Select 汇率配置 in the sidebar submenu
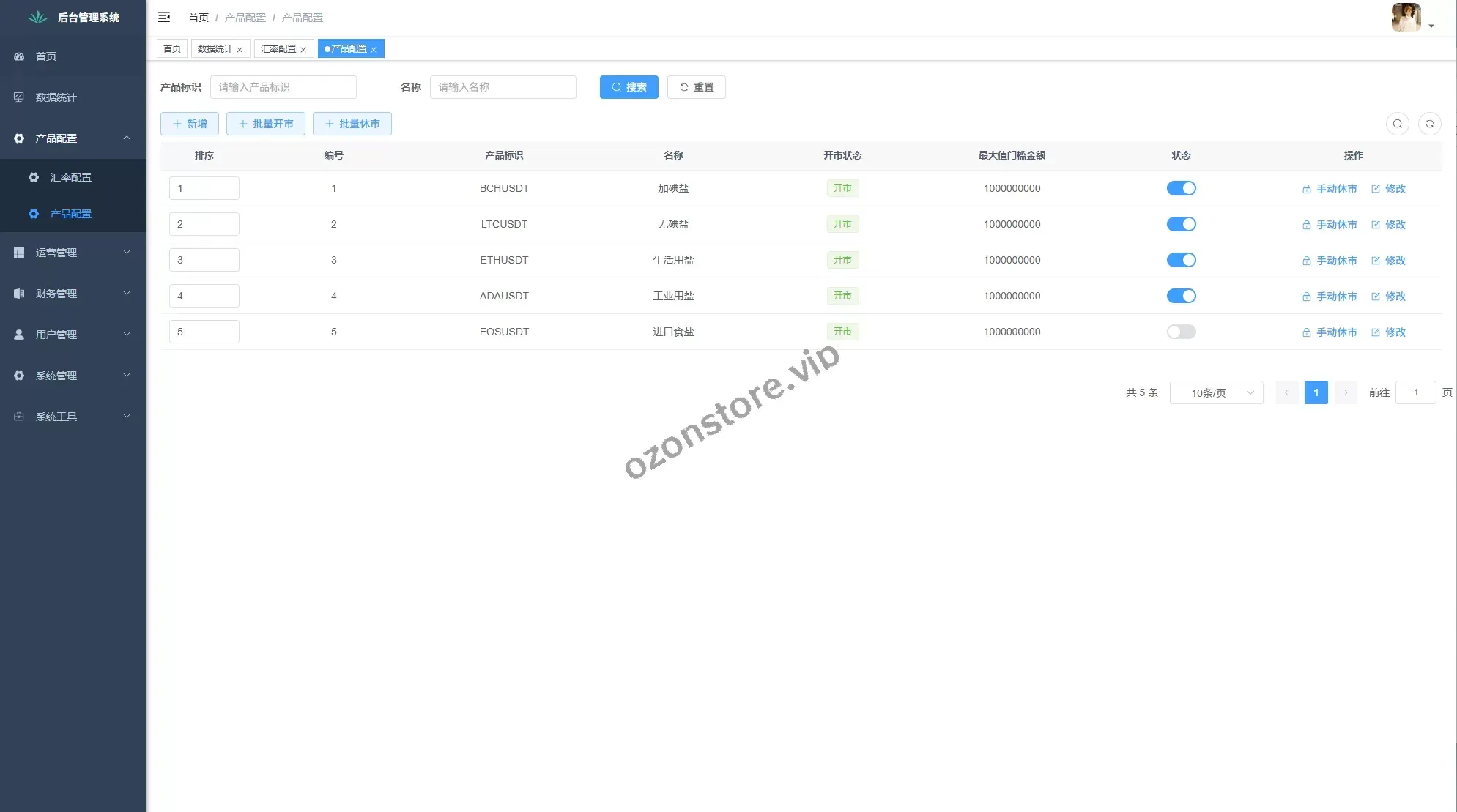Screen dimensions: 1457x812 [x=70, y=177]
